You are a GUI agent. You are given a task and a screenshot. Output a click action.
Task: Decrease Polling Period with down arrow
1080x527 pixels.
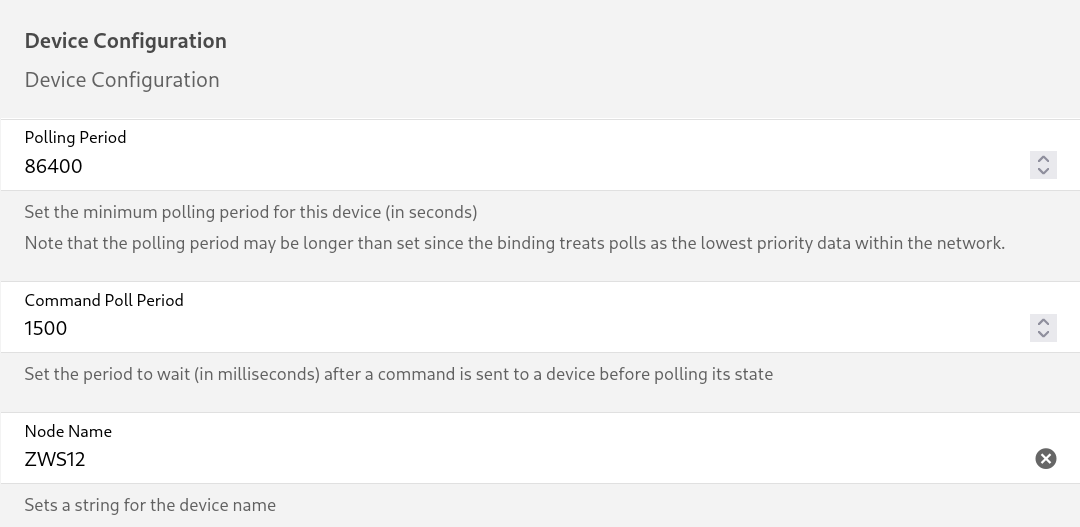pos(1043,172)
